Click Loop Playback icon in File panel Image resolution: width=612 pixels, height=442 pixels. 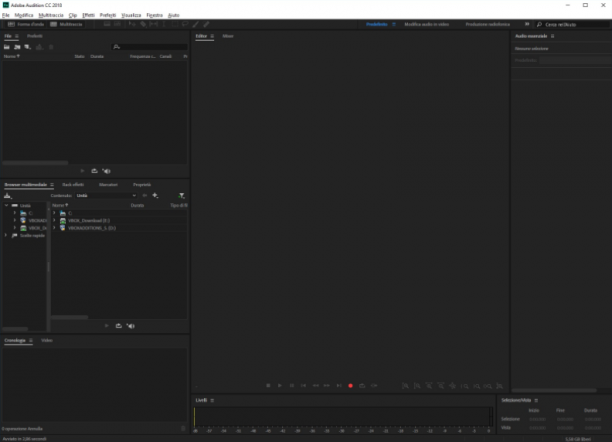[94, 171]
